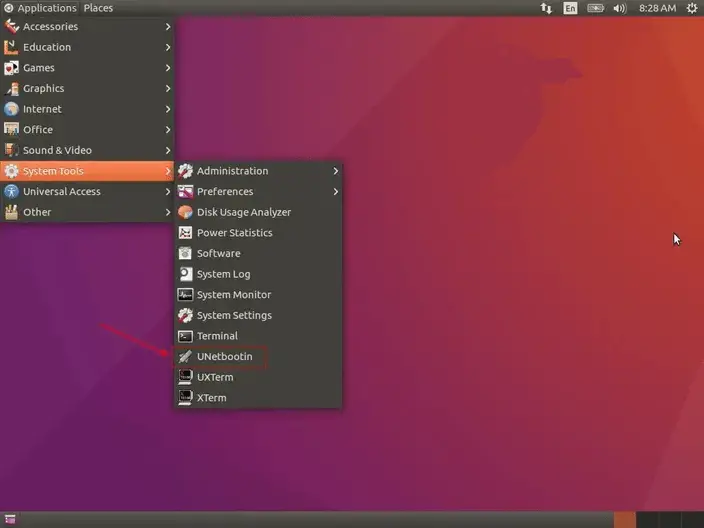Expand the Other submenu arrow
This screenshot has height=528, width=704.
168,212
